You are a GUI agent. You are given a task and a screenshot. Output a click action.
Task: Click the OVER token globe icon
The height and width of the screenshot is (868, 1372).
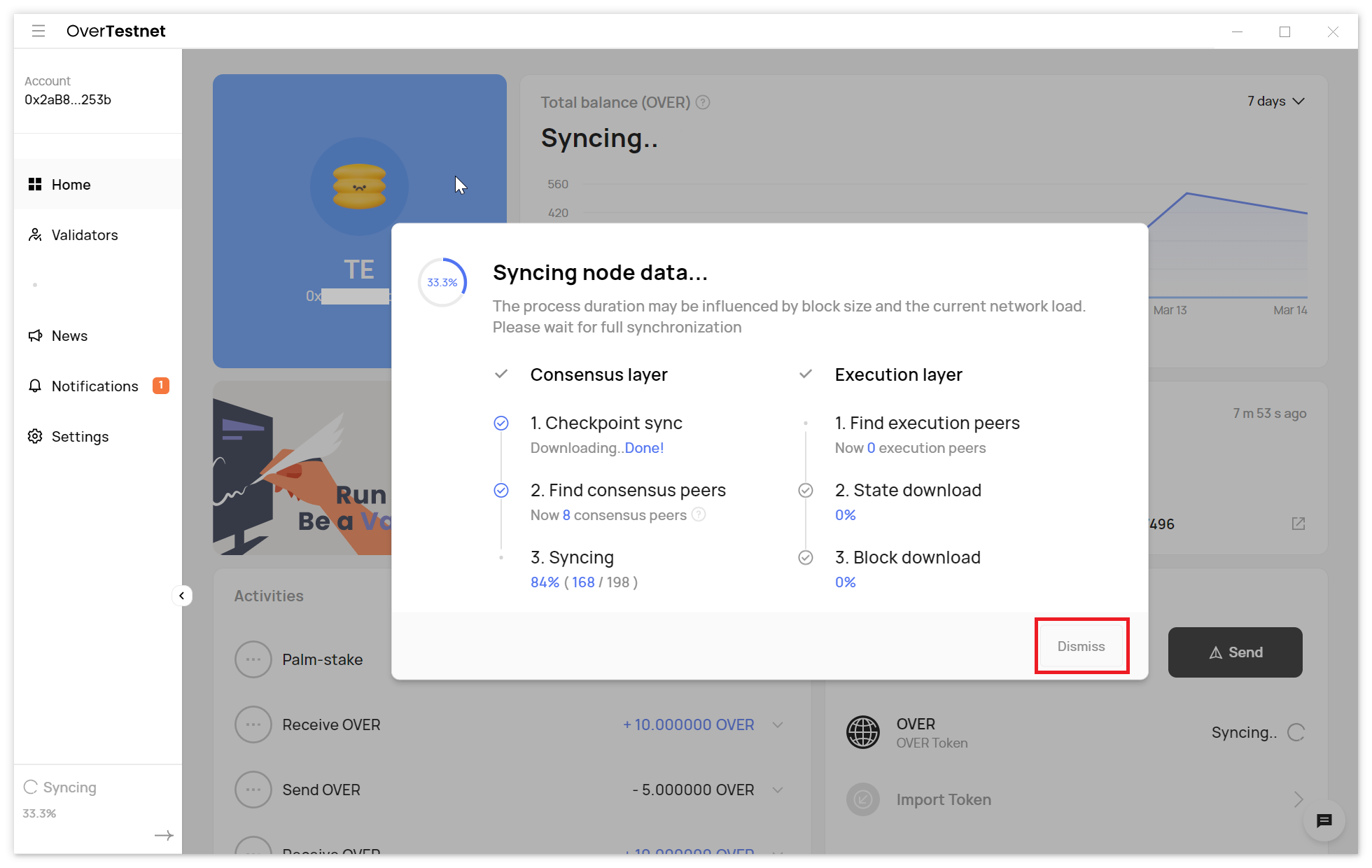click(x=863, y=732)
